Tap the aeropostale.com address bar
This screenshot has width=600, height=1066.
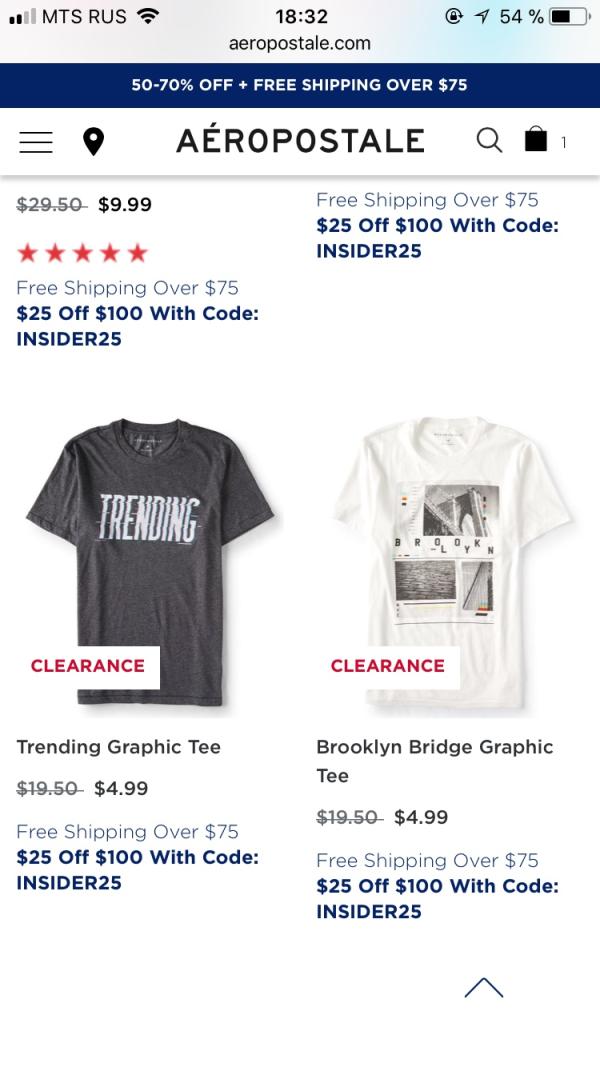300,43
